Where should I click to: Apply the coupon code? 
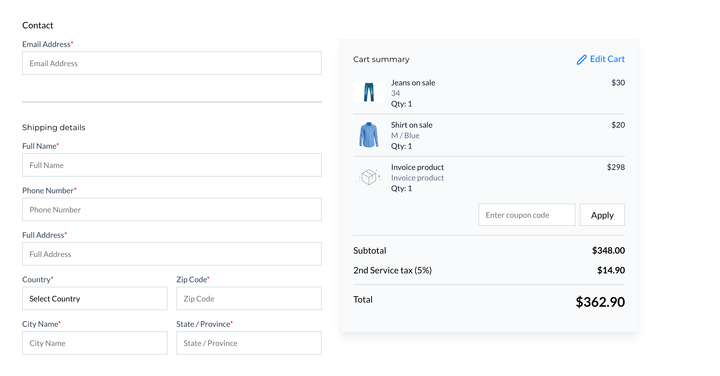pyautogui.click(x=602, y=215)
